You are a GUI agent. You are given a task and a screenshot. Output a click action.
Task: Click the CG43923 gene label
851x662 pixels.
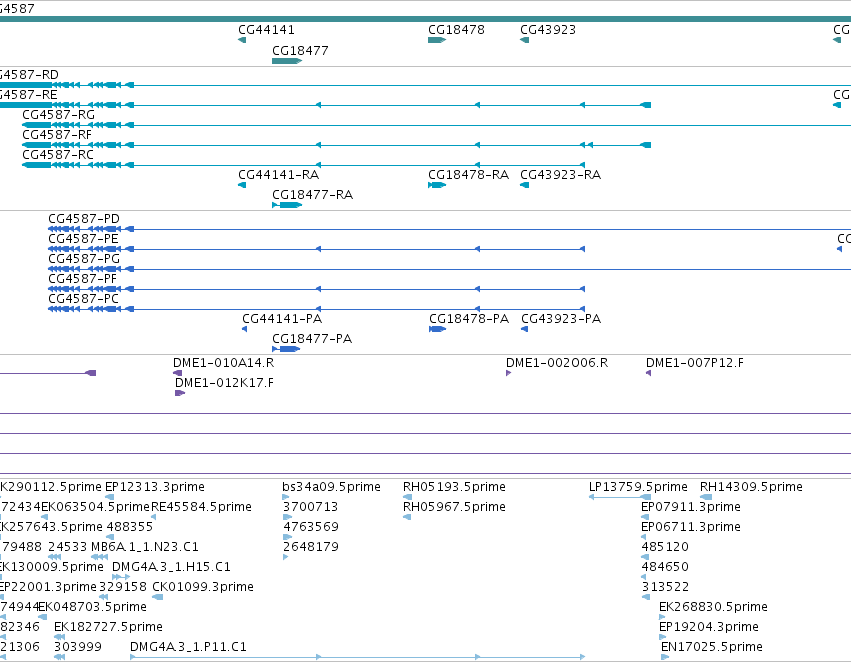click(x=548, y=30)
